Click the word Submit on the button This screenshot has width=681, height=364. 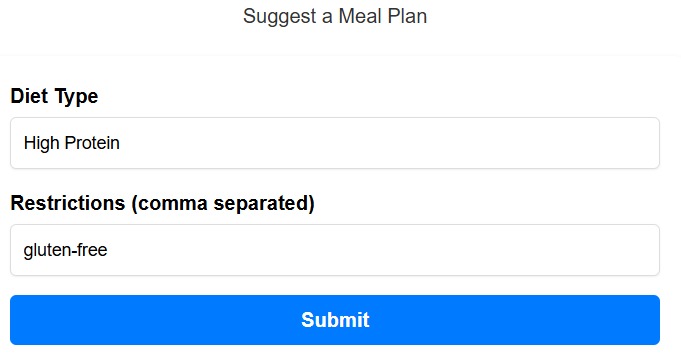(335, 320)
